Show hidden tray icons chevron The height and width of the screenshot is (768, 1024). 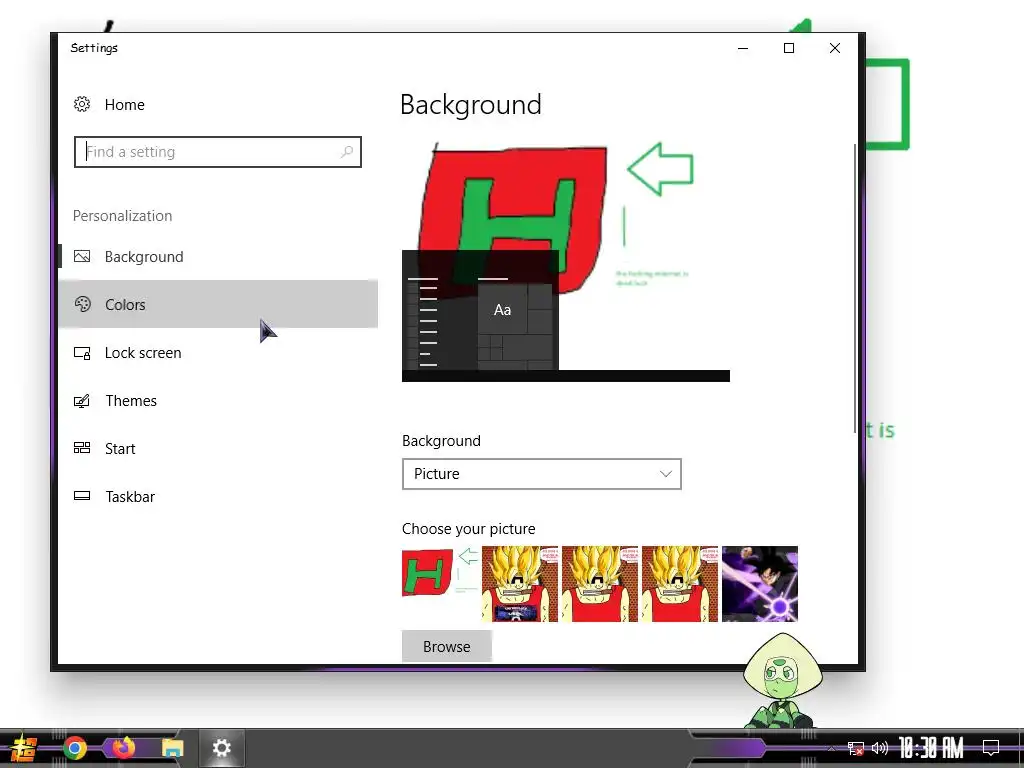click(831, 748)
